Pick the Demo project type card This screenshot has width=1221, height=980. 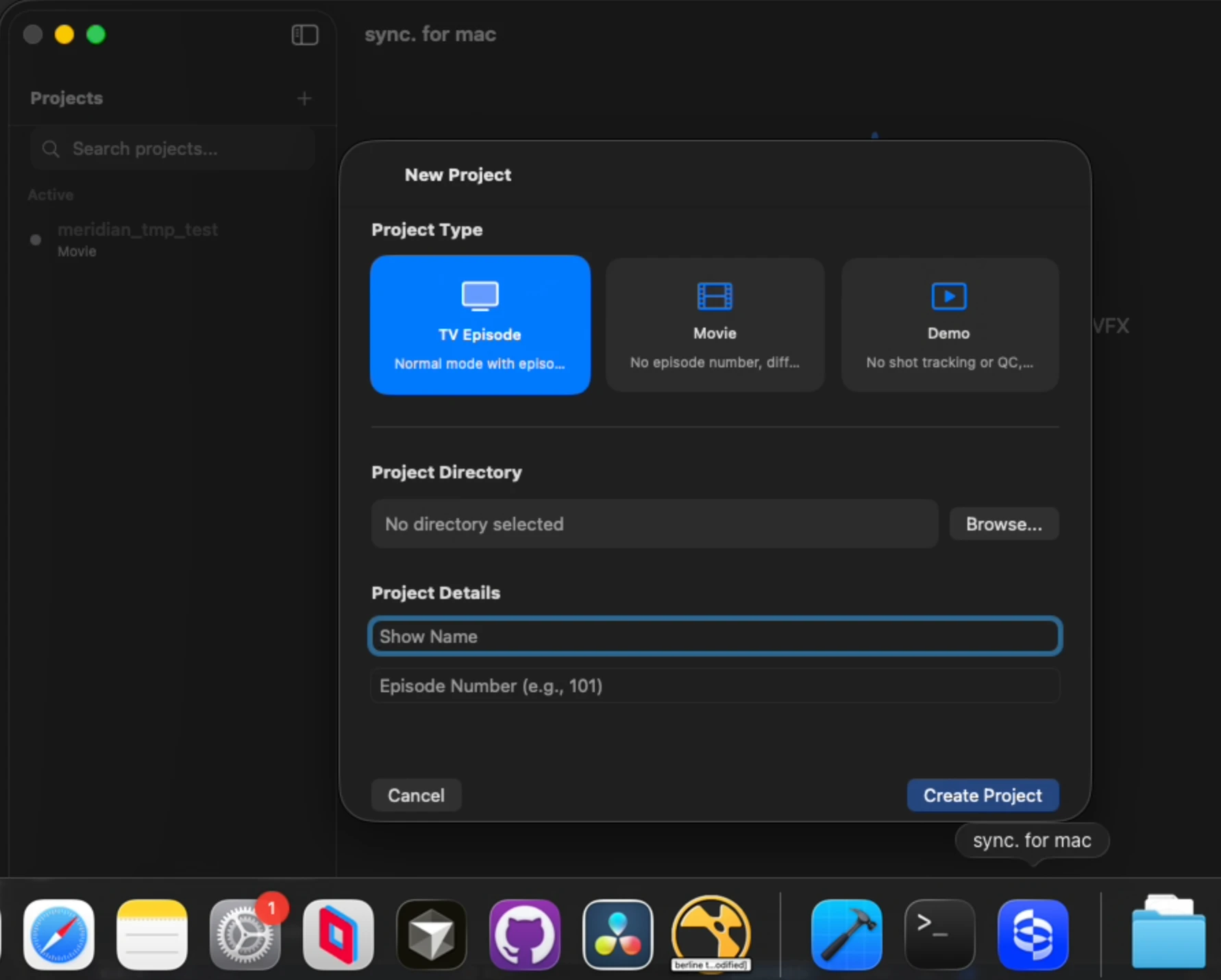tap(950, 325)
